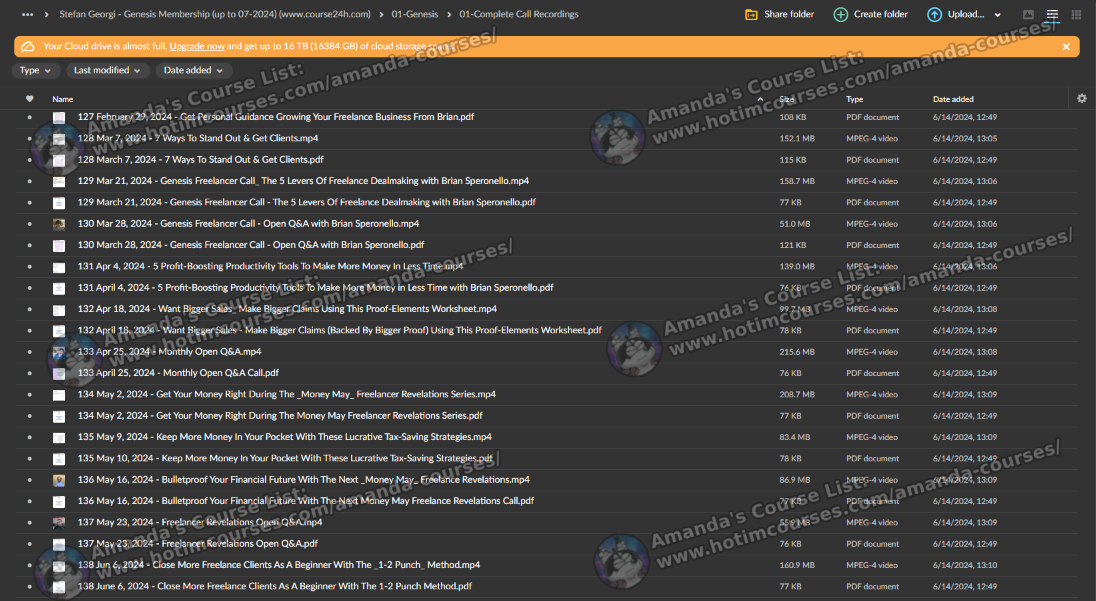Switch to grid thumbnail view
1096x601 pixels.
tap(1076, 15)
